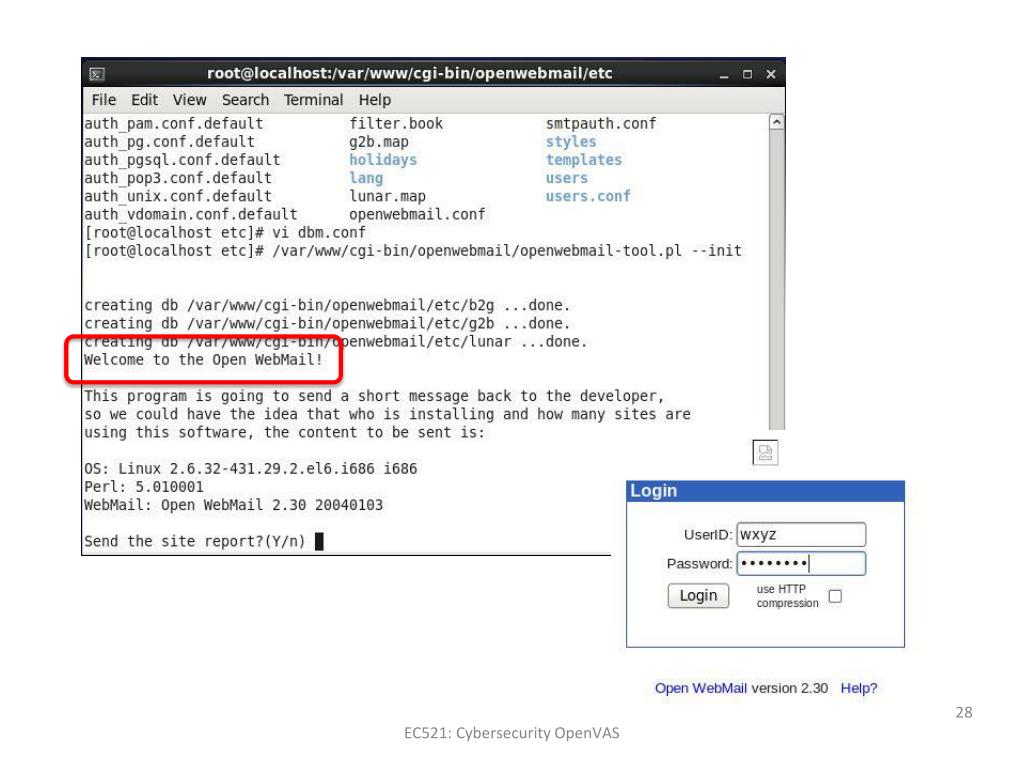Click the scrollbar up arrow
The image size is (1024, 768).
click(776, 122)
